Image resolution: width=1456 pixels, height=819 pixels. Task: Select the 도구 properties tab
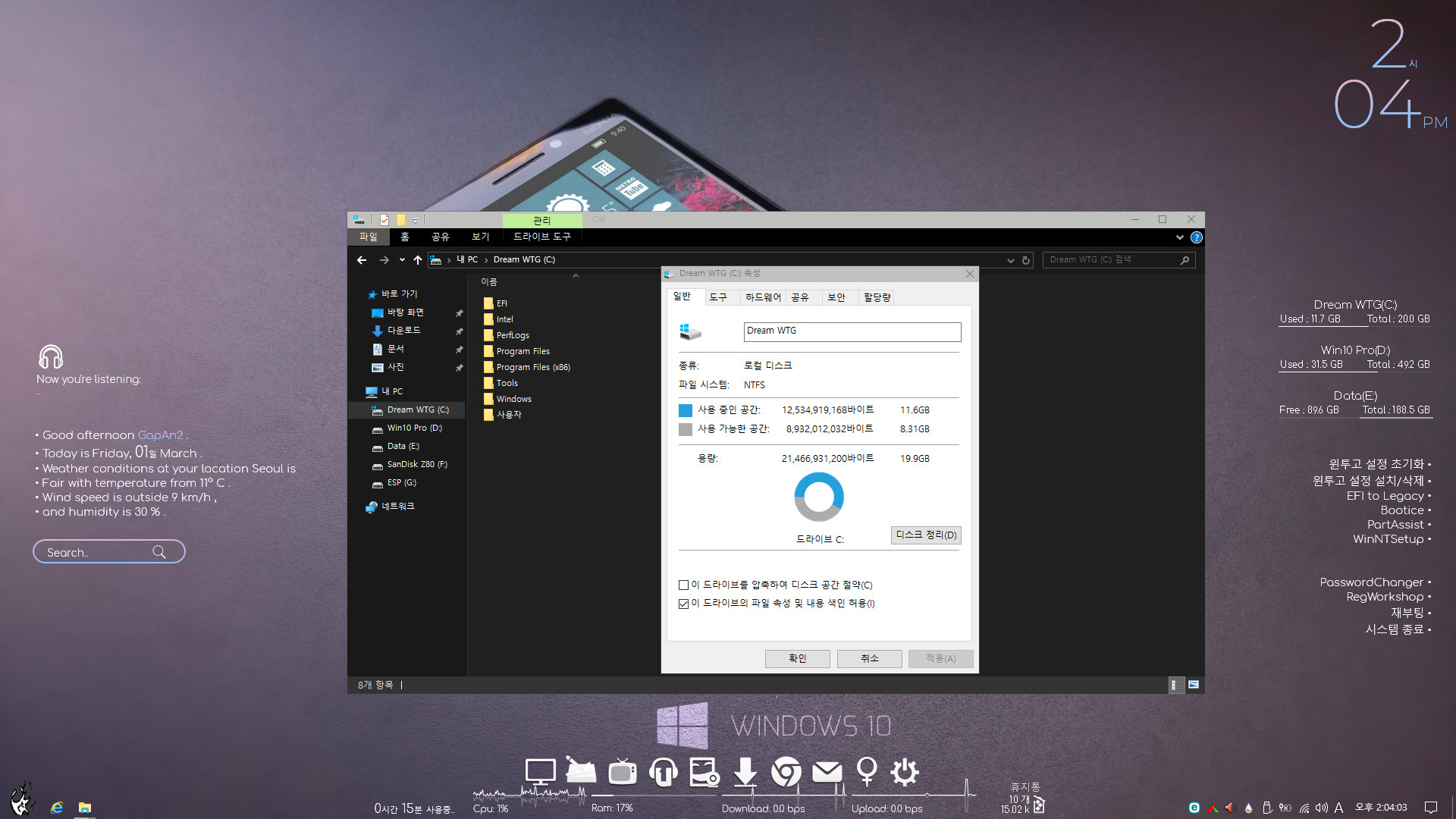tap(718, 297)
